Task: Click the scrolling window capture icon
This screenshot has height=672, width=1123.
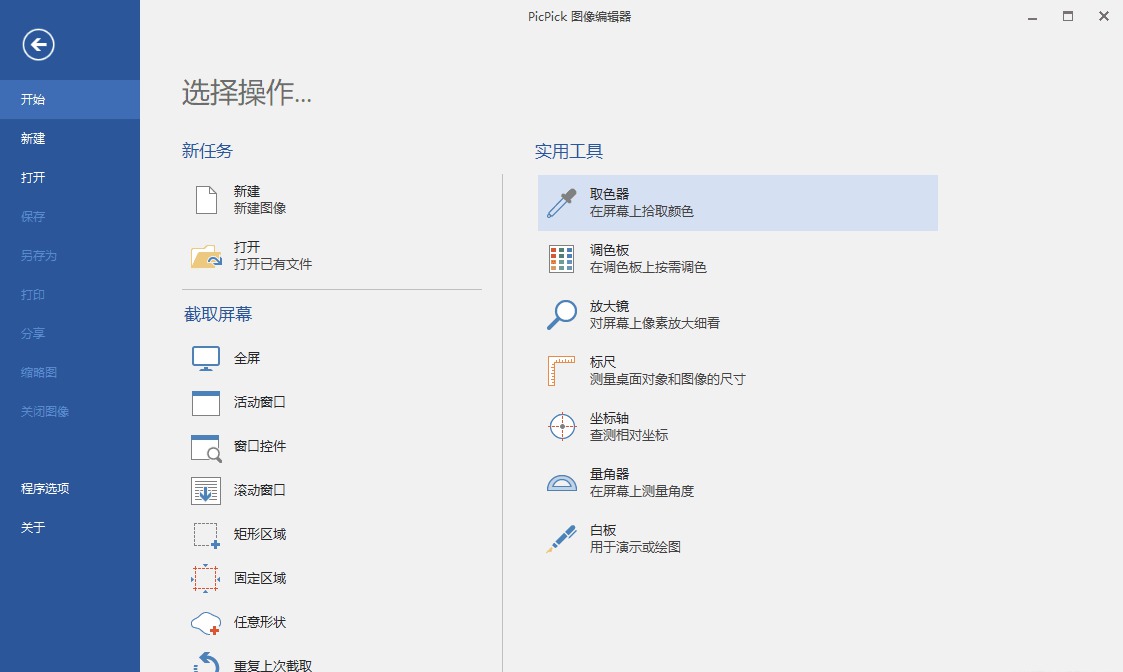Action: point(206,491)
